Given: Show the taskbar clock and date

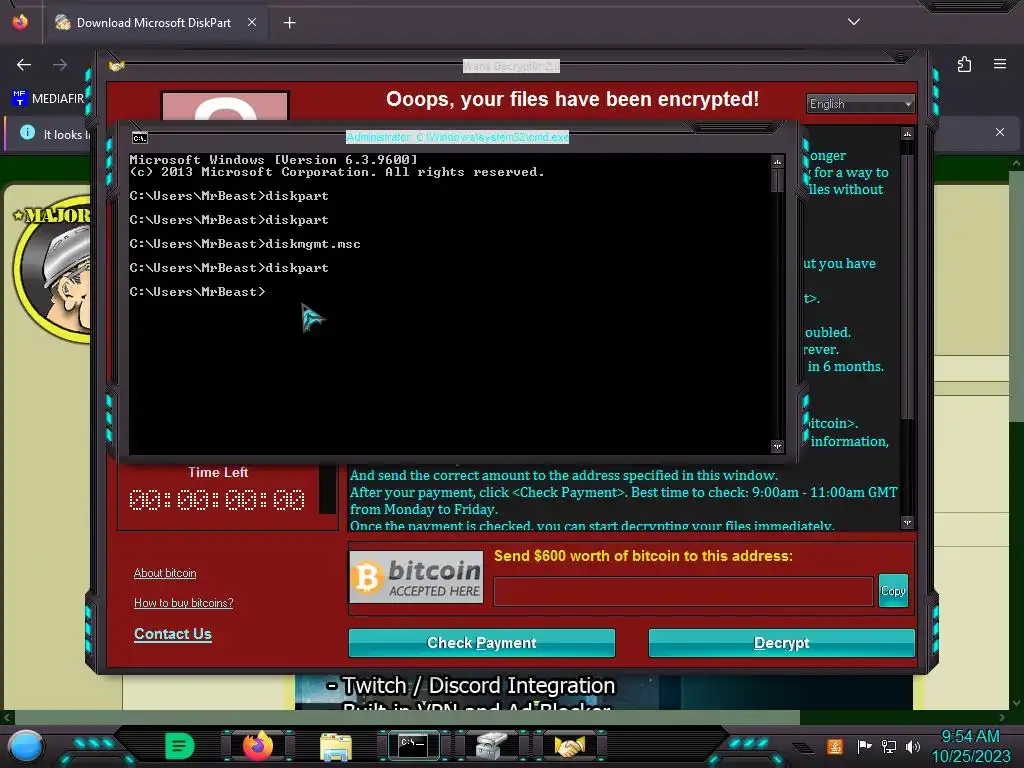Looking at the screenshot, I should [x=970, y=746].
